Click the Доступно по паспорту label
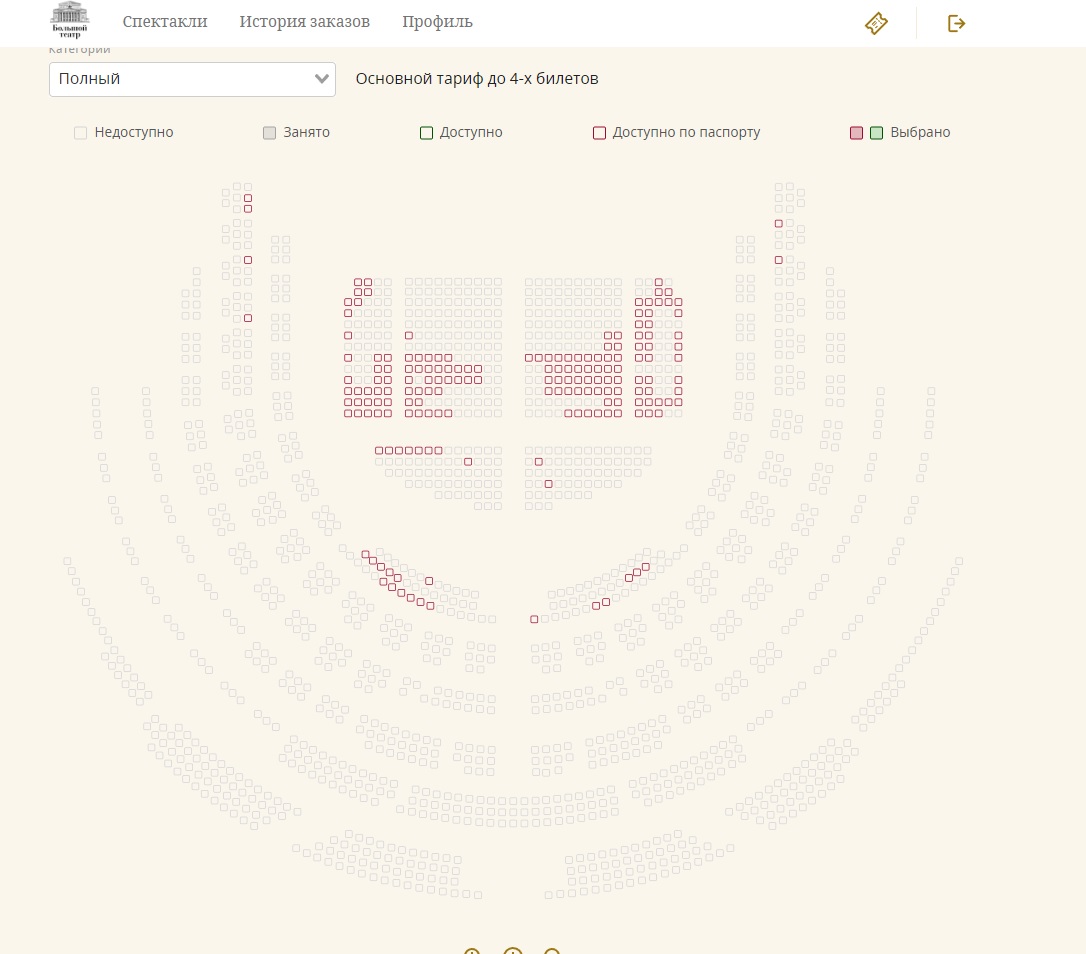The height and width of the screenshot is (954, 1086). [686, 133]
